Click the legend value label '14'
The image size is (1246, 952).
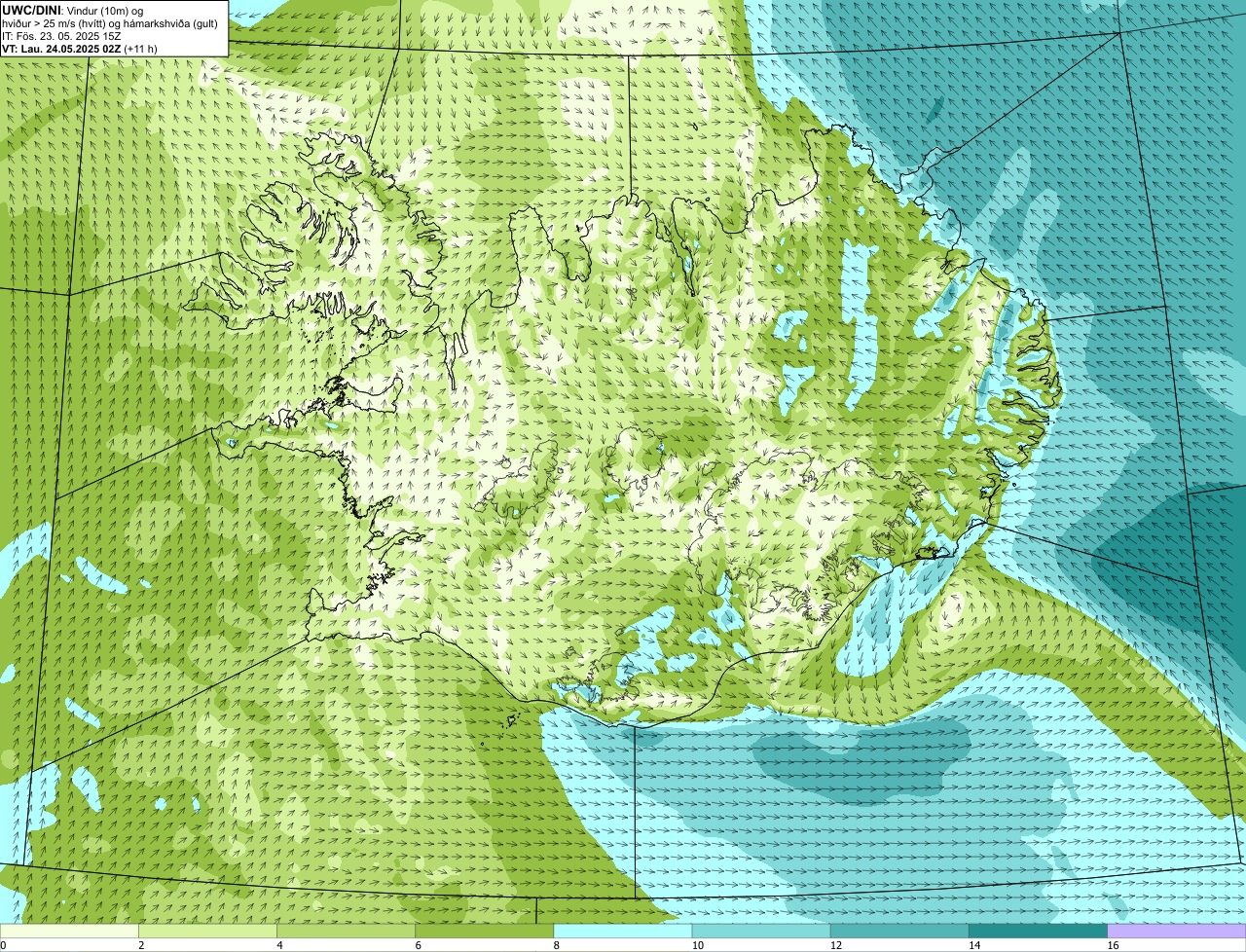tap(974, 945)
